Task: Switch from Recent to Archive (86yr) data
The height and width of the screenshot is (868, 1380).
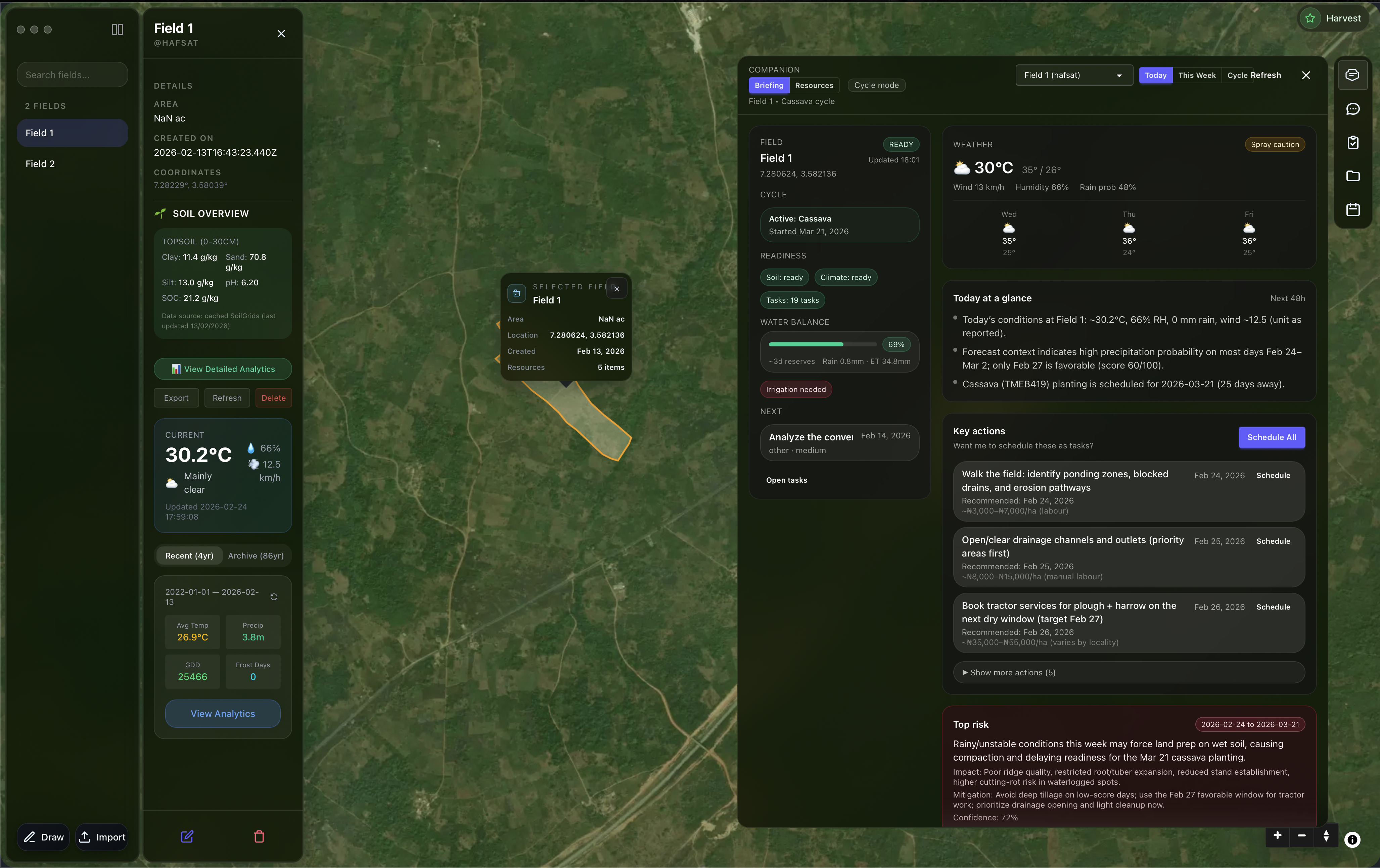Action: coord(256,555)
